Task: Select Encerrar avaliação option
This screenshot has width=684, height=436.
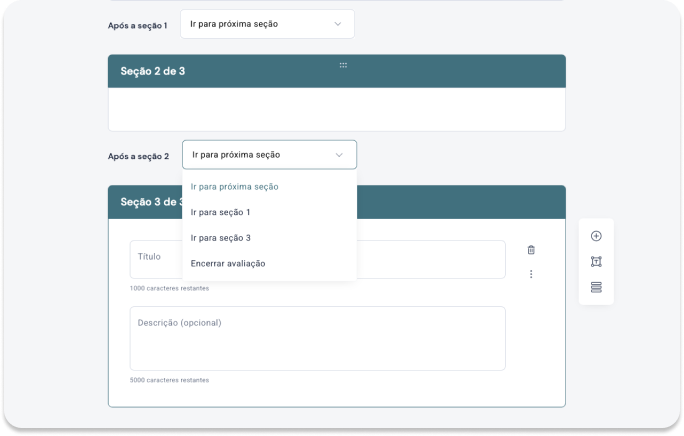Action: coord(227,263)
